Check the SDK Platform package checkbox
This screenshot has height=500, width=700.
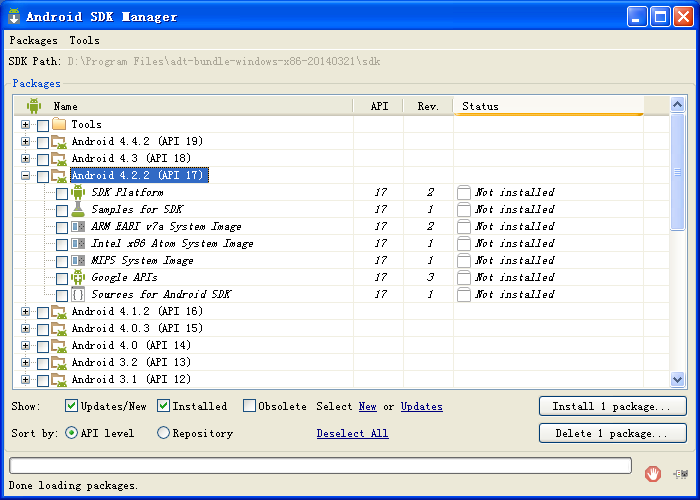point(62,193)
